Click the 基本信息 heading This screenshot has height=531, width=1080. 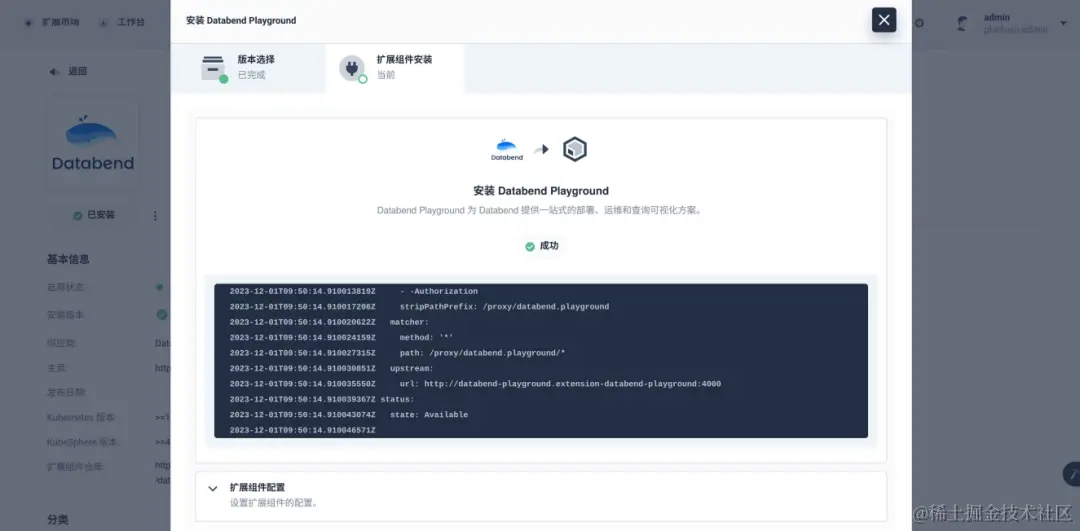pos(68,260)
